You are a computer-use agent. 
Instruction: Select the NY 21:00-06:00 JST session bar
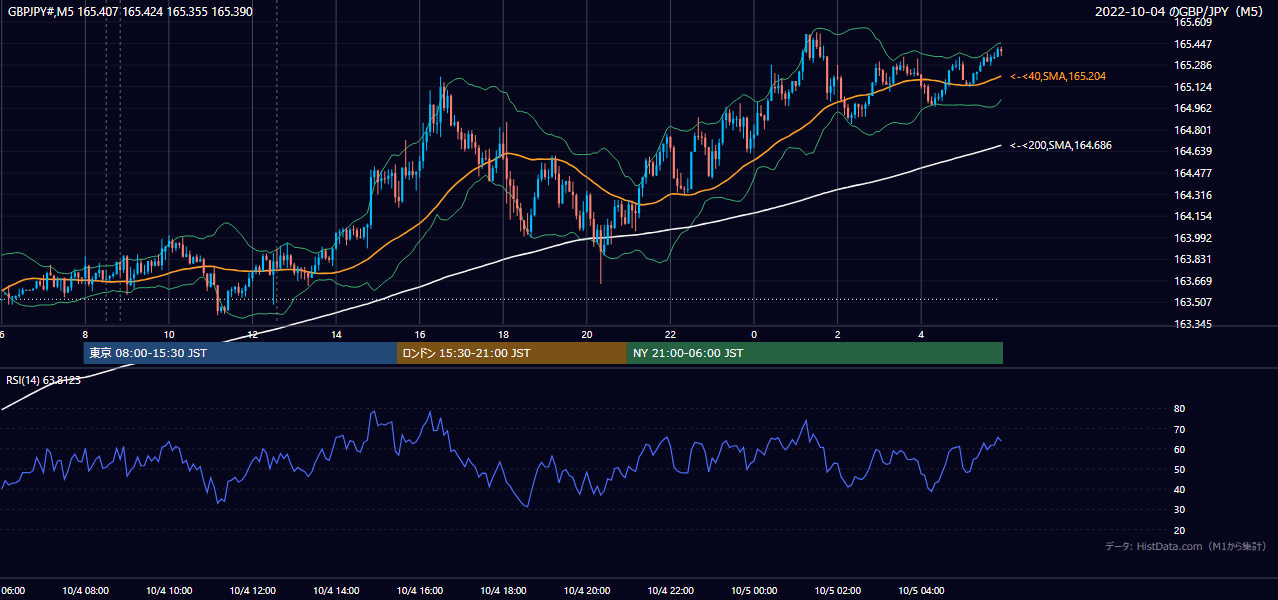815,353
